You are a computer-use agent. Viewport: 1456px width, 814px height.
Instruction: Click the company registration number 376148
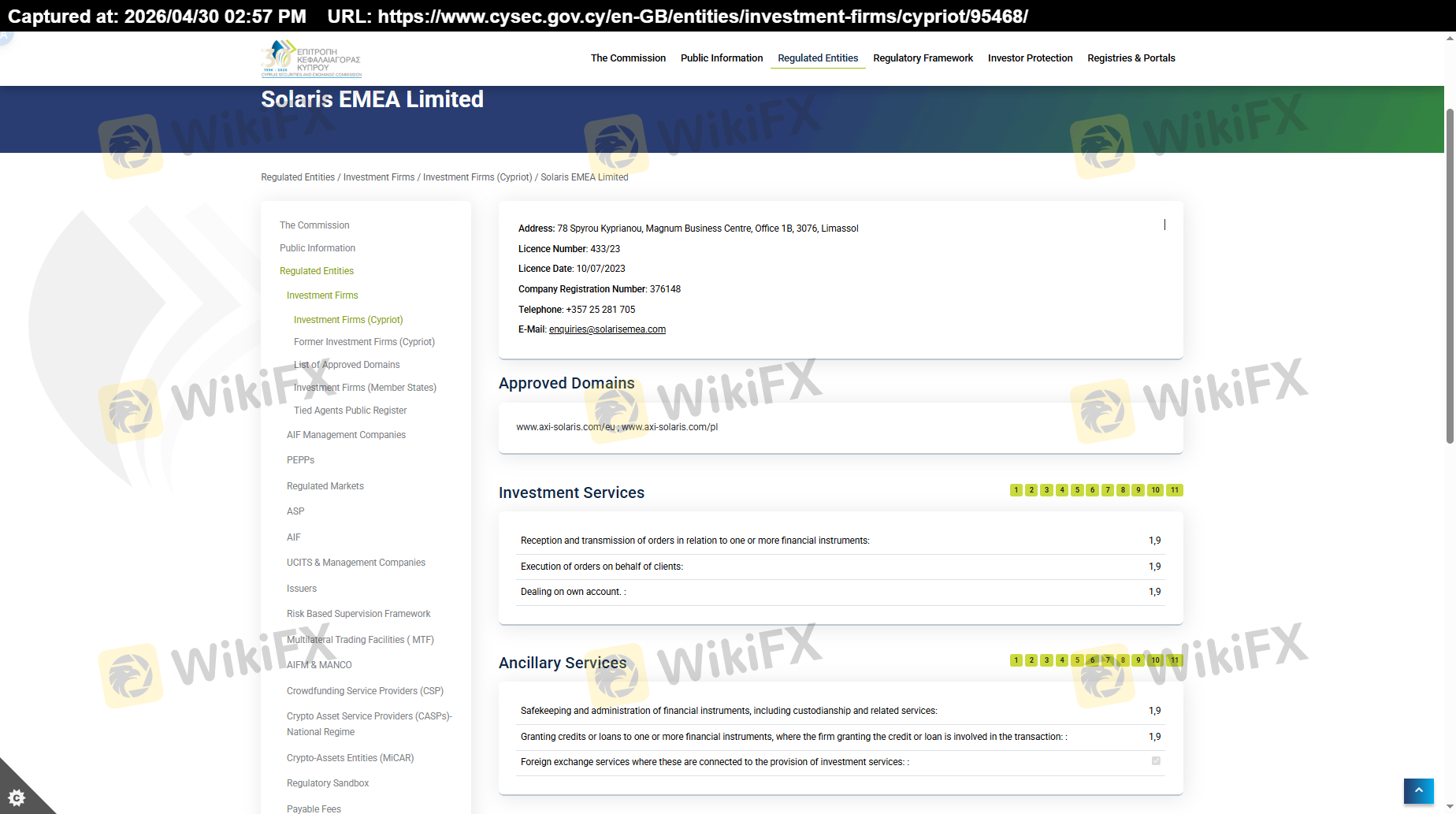[x=665, y=289]
